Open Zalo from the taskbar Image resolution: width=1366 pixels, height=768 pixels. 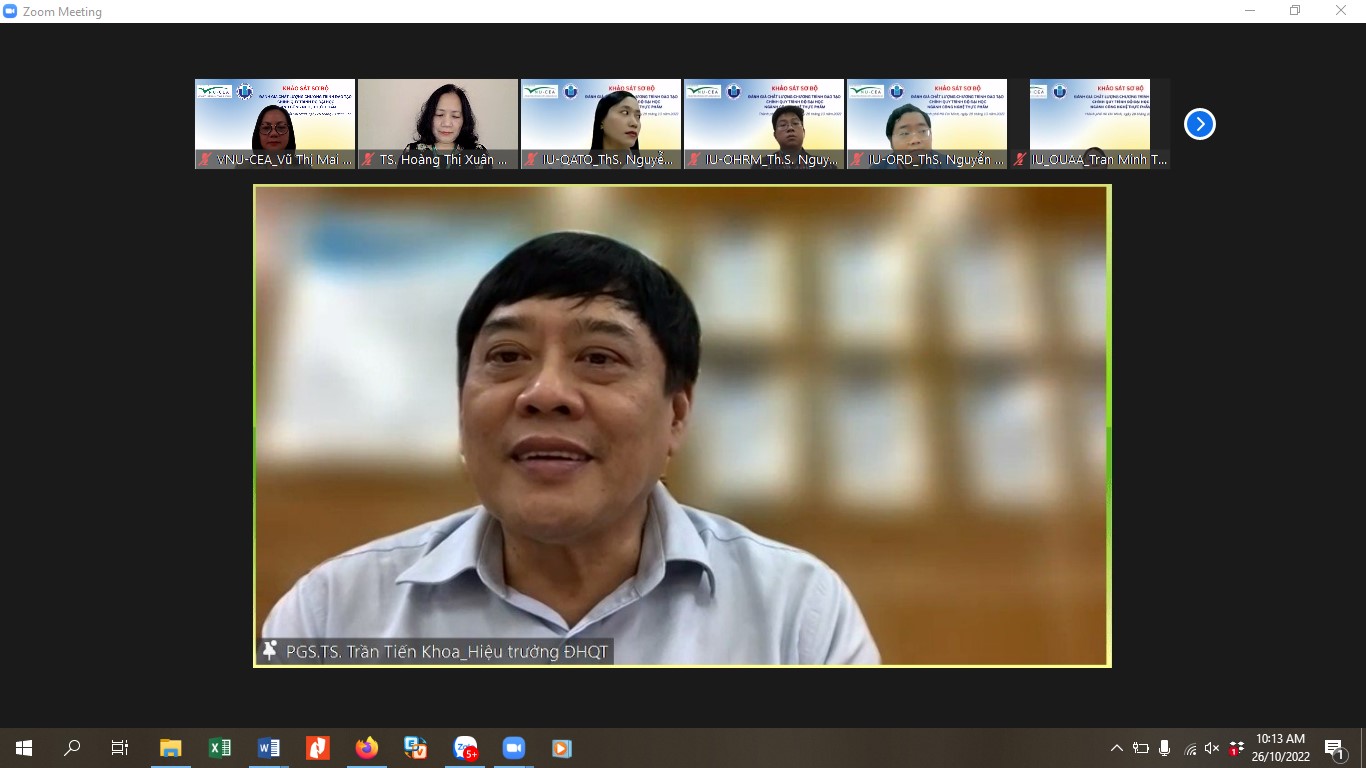tap(465, 748)
